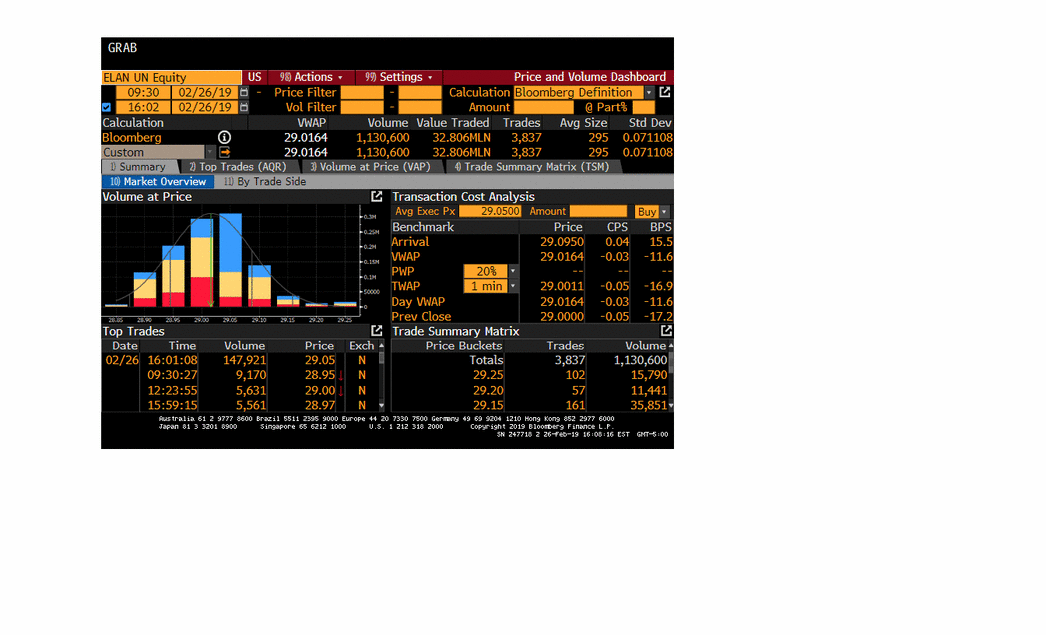
Task: Pop out the Volume at Price chart
Action: 377,197
